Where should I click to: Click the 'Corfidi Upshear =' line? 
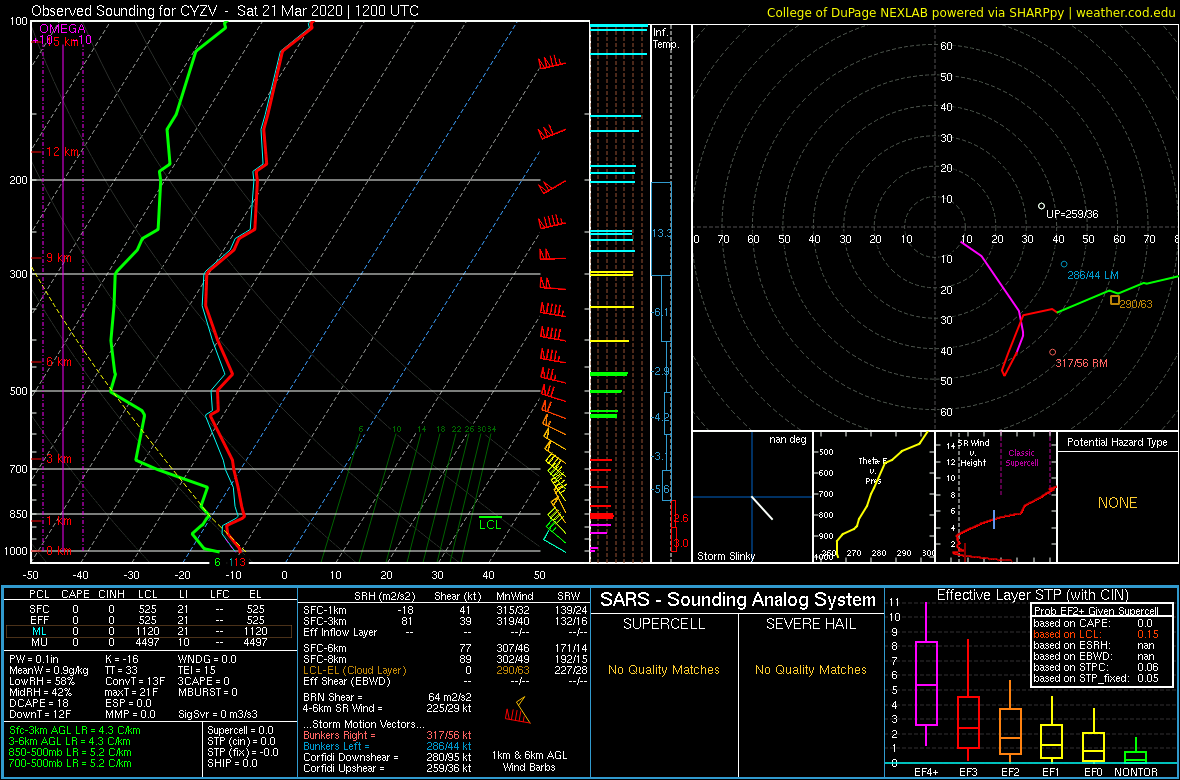click(388, 768)
